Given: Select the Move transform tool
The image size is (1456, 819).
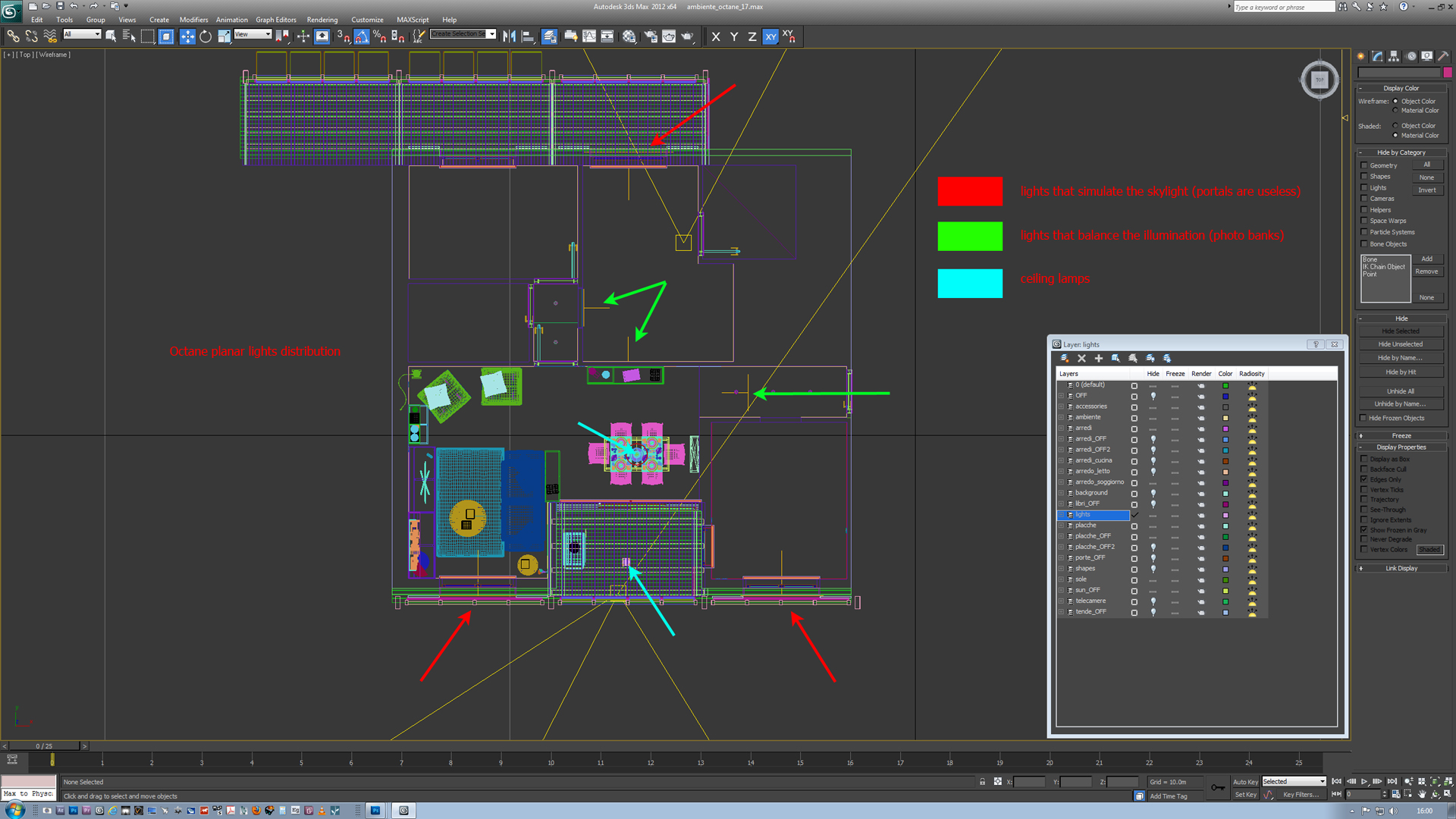Looking at the screenshot, I should 187,36.
